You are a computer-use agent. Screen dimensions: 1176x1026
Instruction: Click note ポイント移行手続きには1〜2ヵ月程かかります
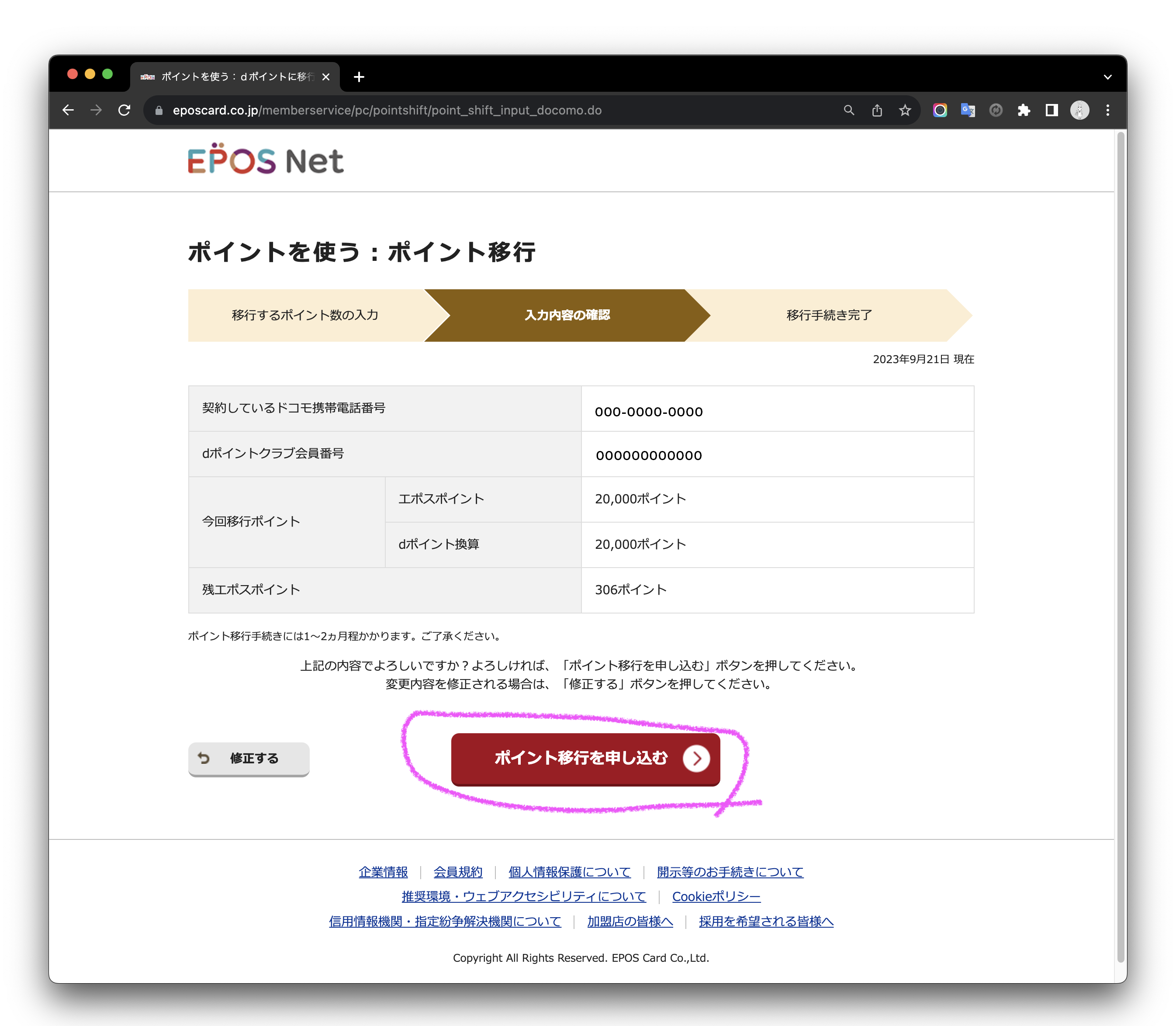point(346,636)
